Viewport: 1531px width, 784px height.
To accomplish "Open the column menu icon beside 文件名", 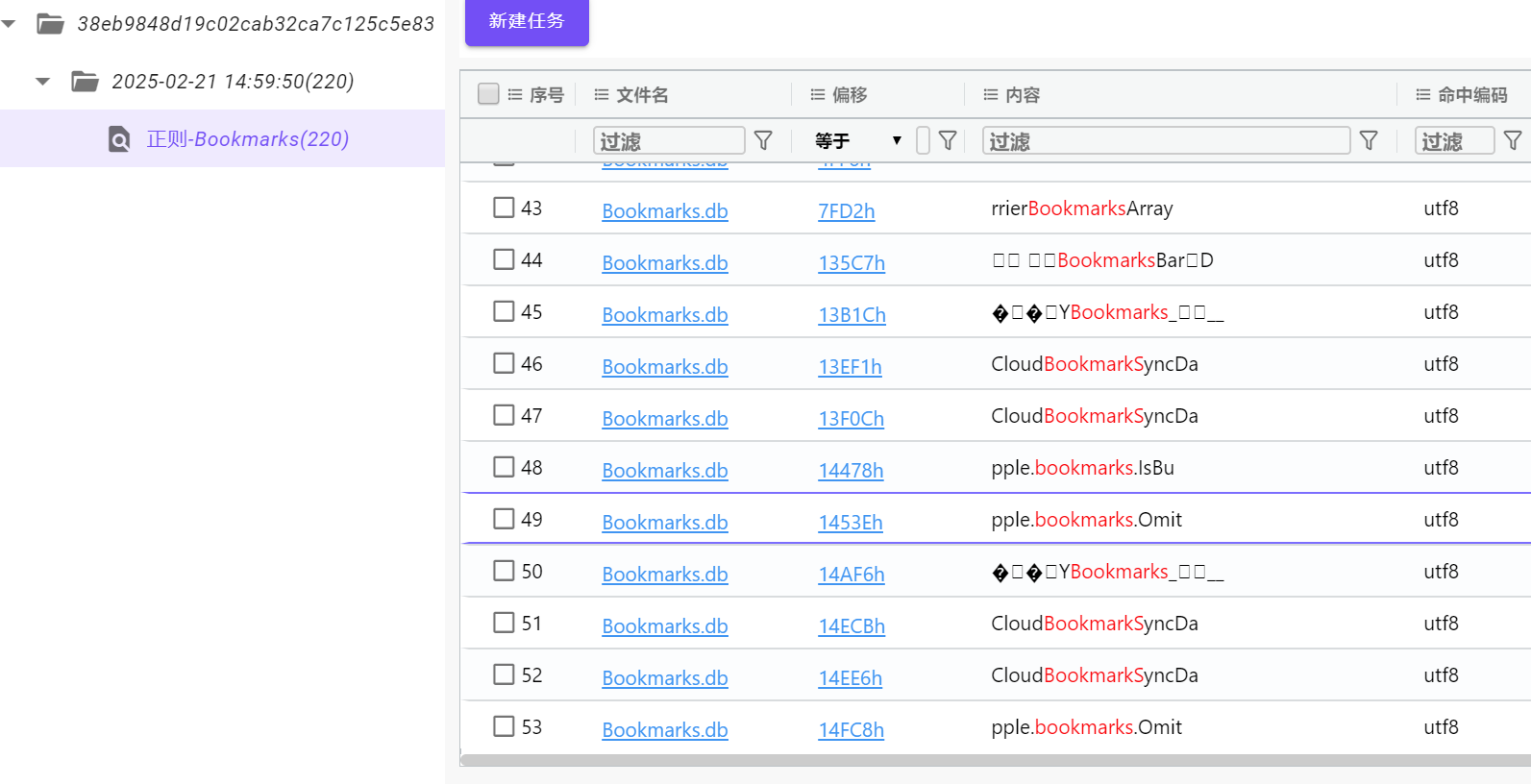I will [x=602, y=94].
